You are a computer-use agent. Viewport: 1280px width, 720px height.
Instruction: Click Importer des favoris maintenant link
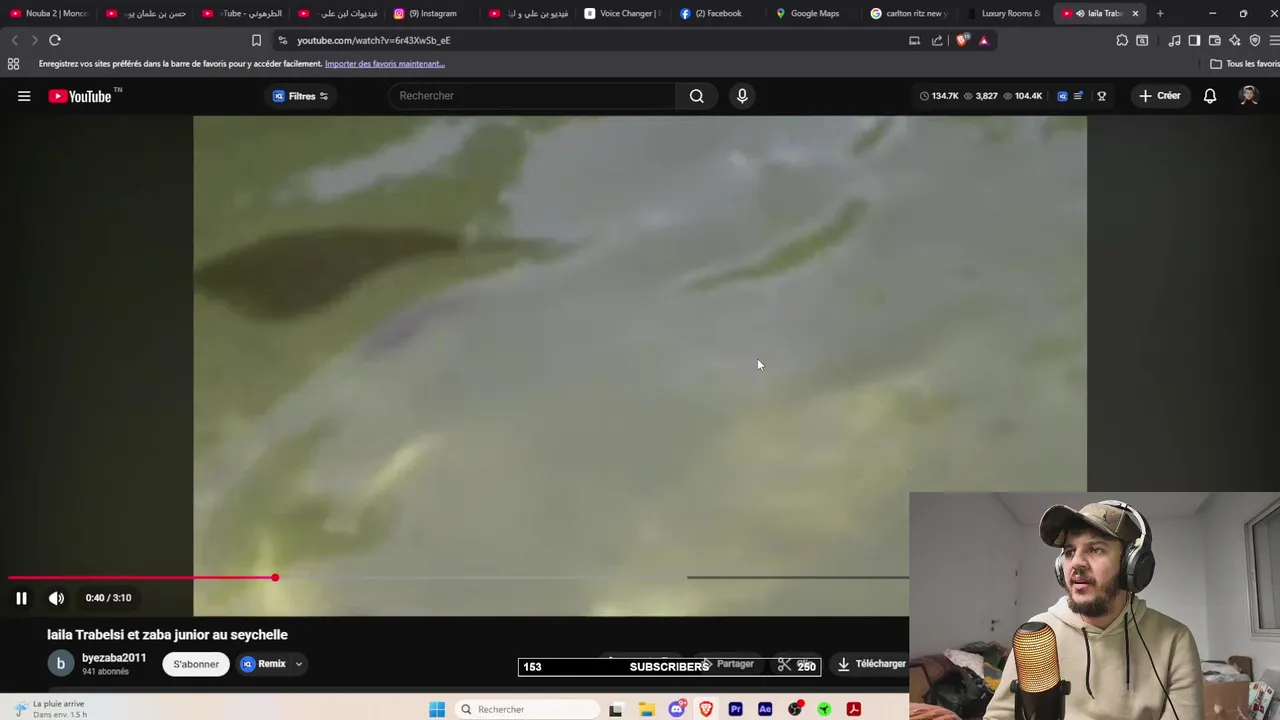tap(385, 64)
